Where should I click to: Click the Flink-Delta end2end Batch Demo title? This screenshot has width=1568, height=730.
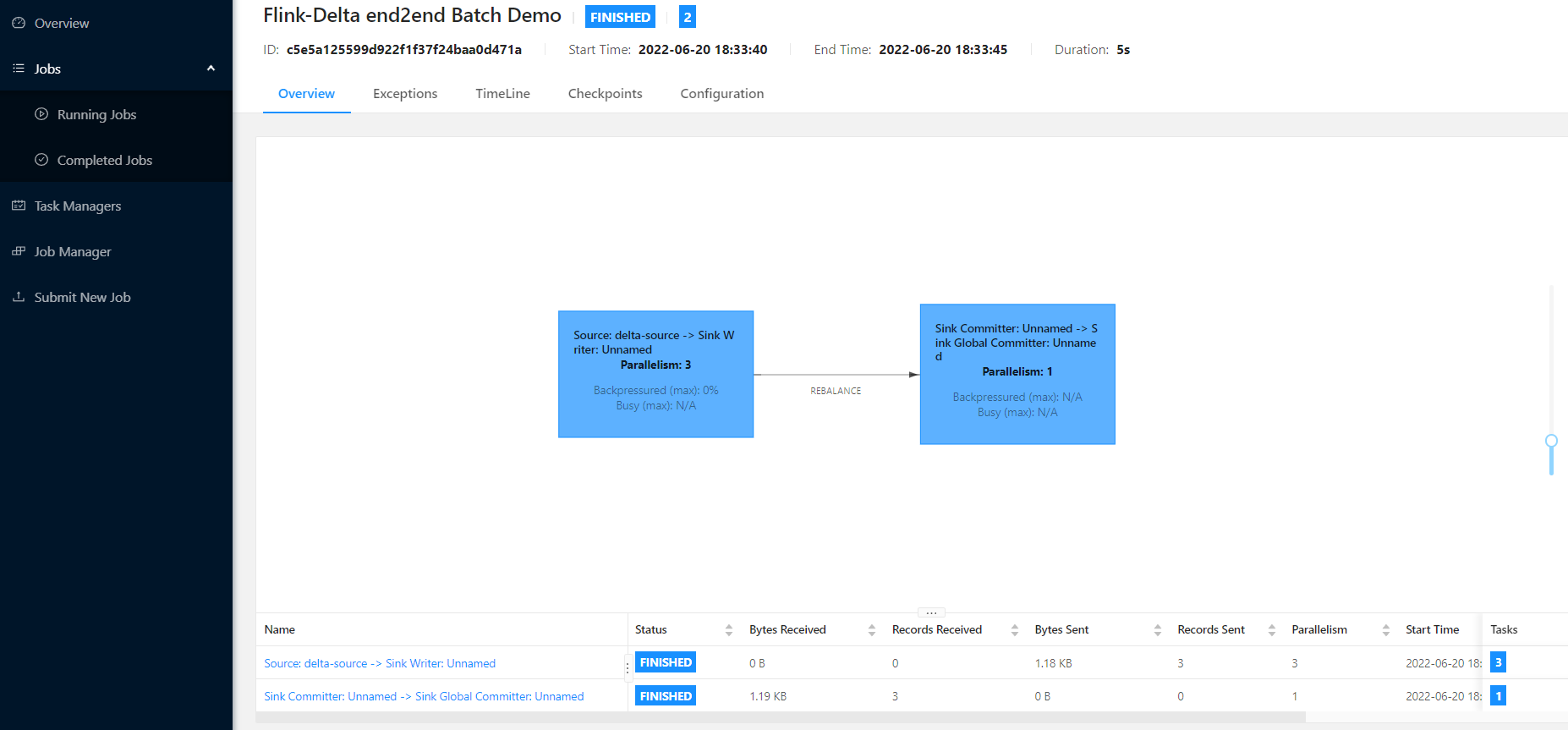click(412, 15)
